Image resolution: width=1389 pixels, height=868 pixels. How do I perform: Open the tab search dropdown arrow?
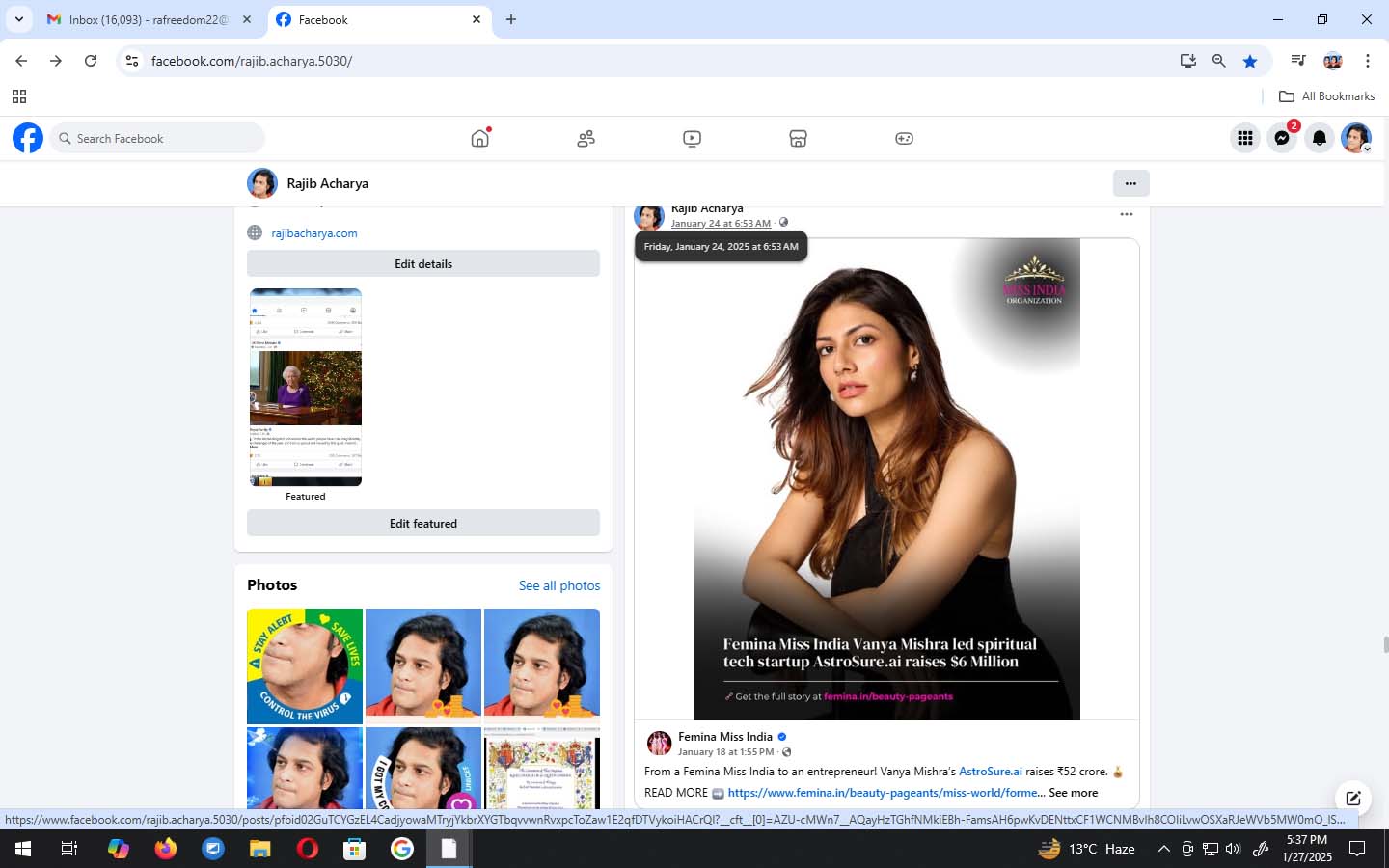[18, 19]
